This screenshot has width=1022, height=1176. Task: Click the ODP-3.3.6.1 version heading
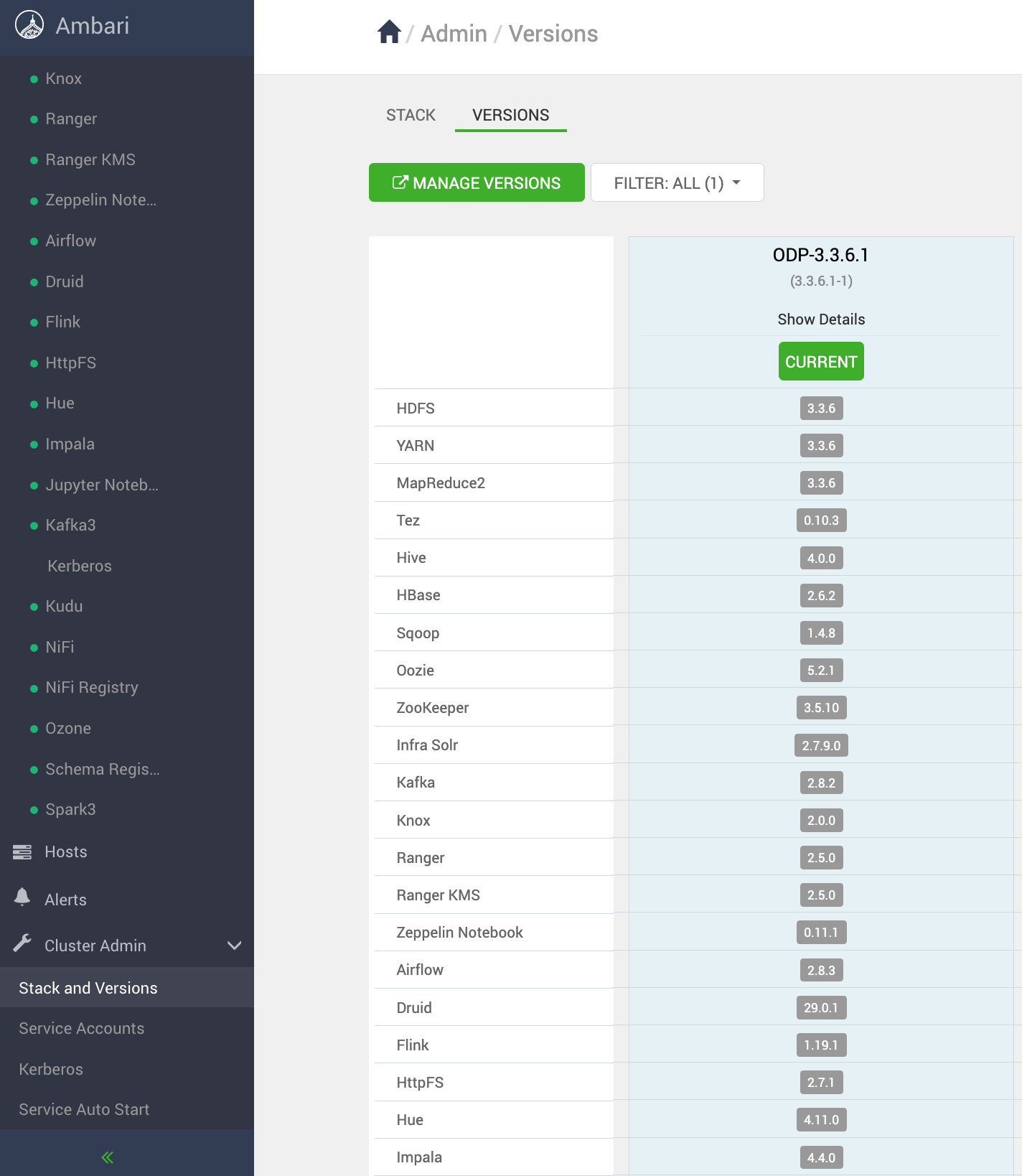(x=821, y=255)
